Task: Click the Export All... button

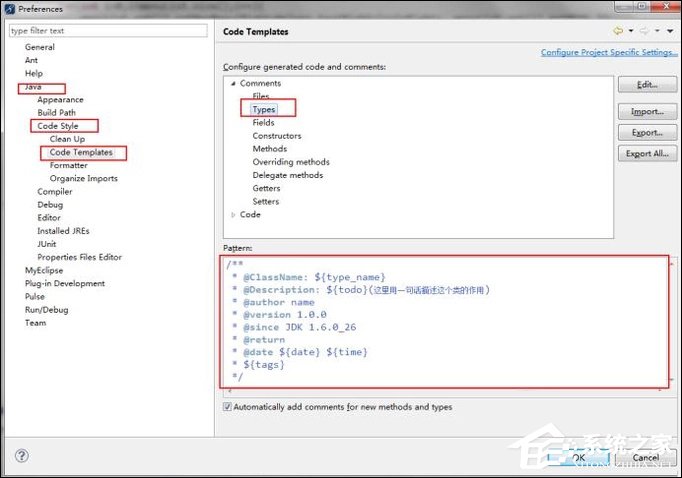Action: pyautogui.click(x=647, y=154)
